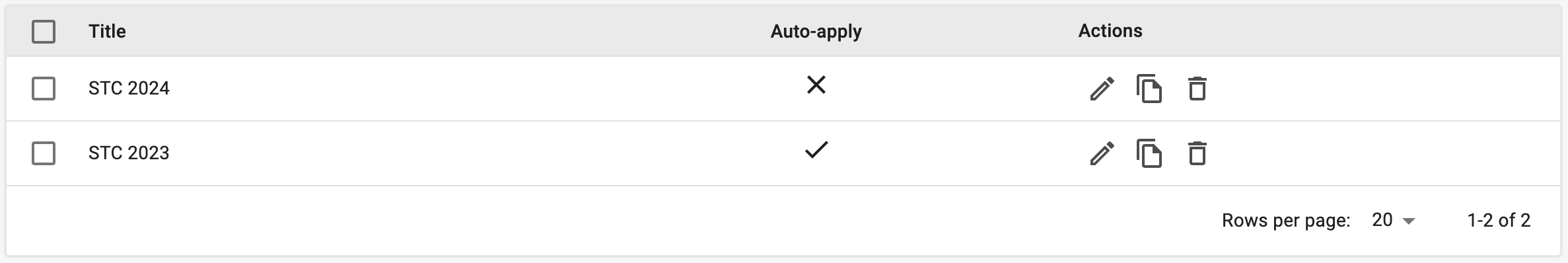Duplicate the STC 2023 entry
This screenshot has width=1568, height=263.
[x=1149, y=153]
